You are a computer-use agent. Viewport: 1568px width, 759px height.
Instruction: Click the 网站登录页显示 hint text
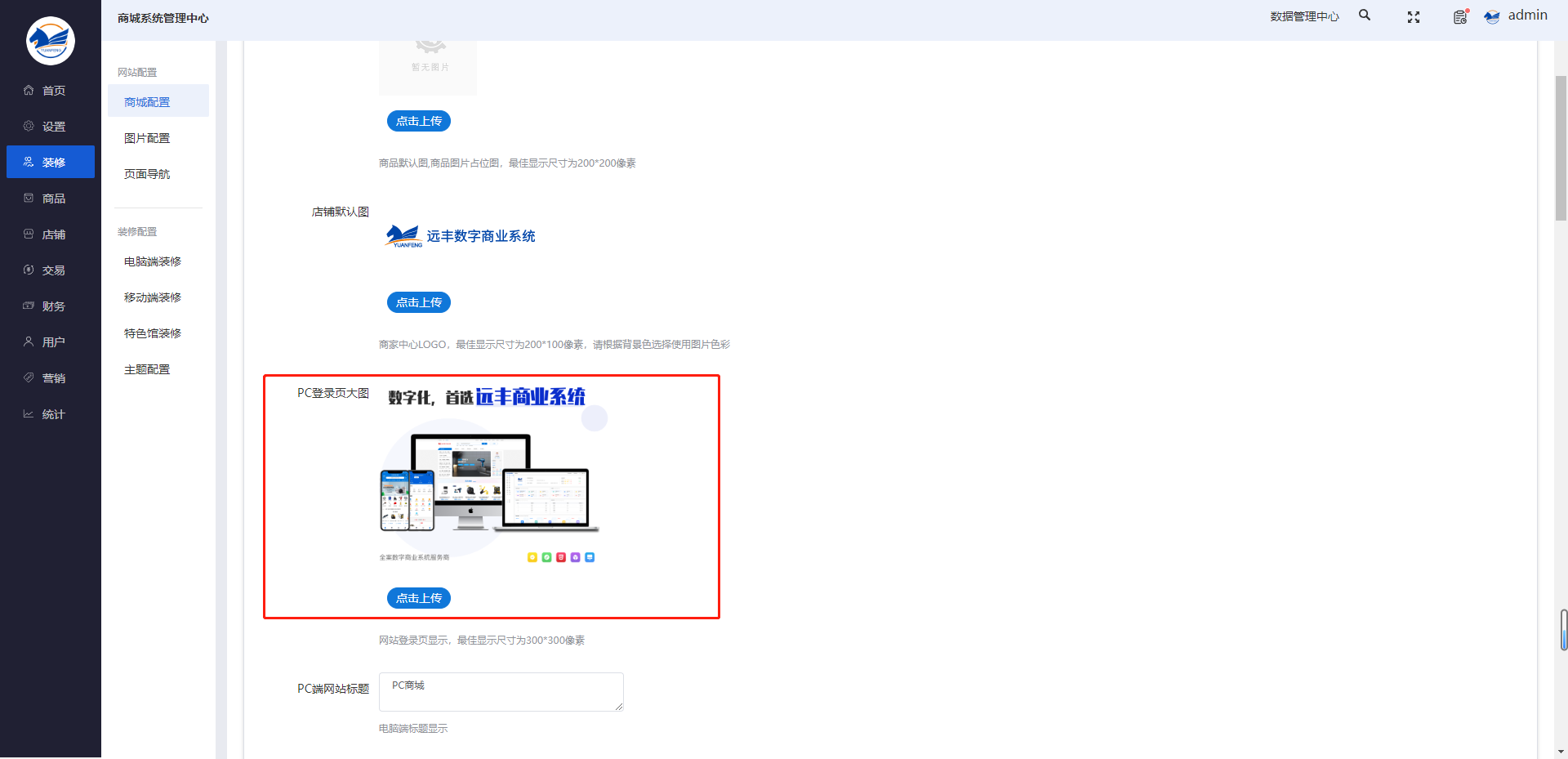(x=482, y=641)
